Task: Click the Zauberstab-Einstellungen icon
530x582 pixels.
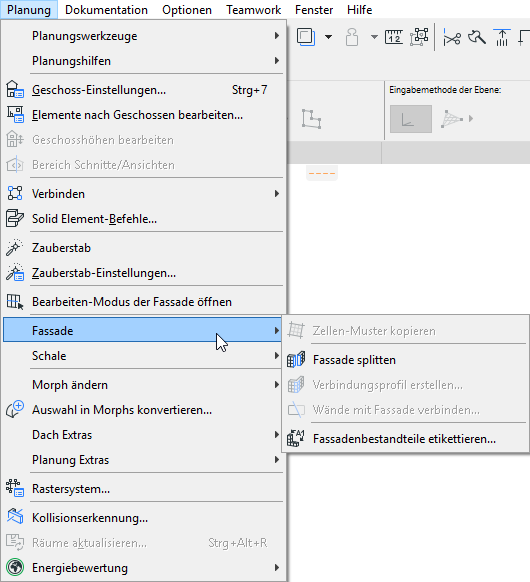Action: 15,273
